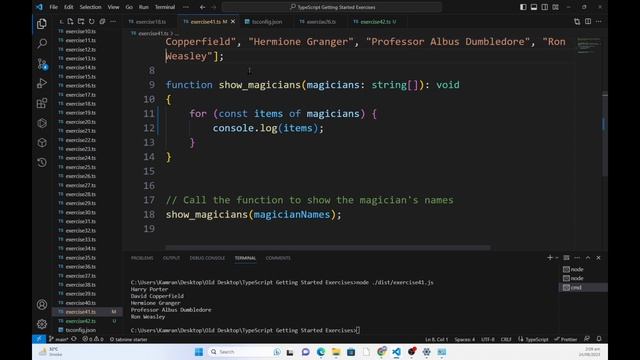The image size is (640, 360).
Task: Open Explorer more actions ellipsis
Action: 113,22
